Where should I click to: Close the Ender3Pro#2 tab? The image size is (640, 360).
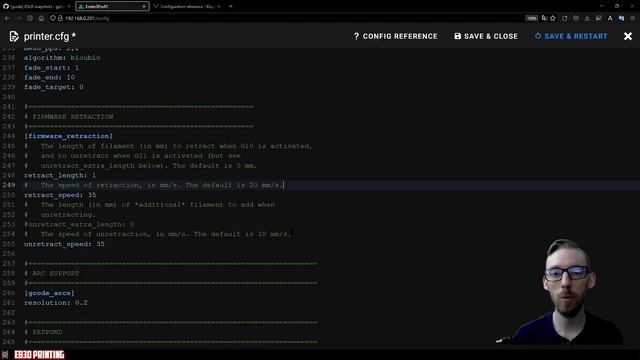[x=144, y=7]
